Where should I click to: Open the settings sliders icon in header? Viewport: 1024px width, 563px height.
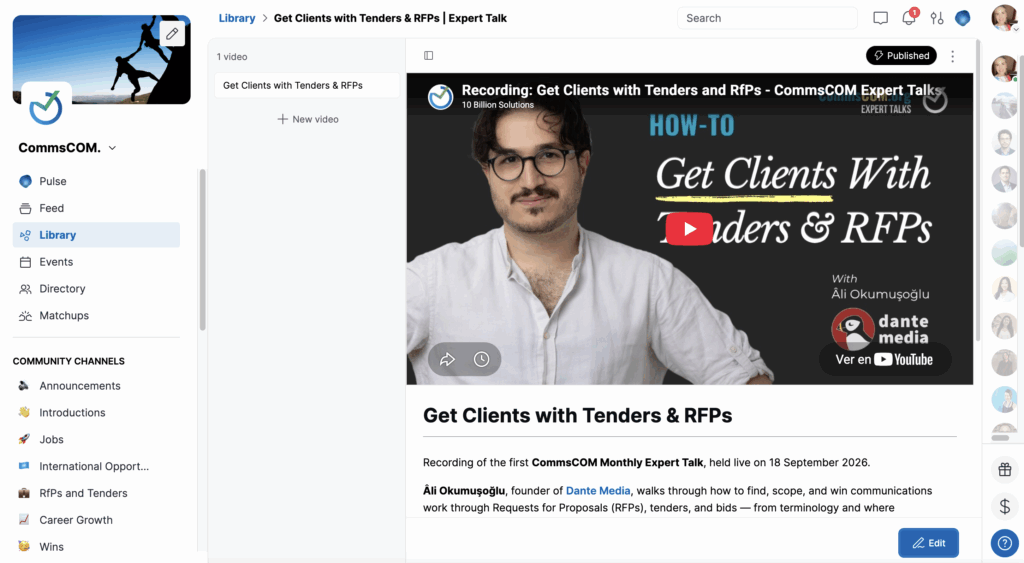click(x=937, y=18)
